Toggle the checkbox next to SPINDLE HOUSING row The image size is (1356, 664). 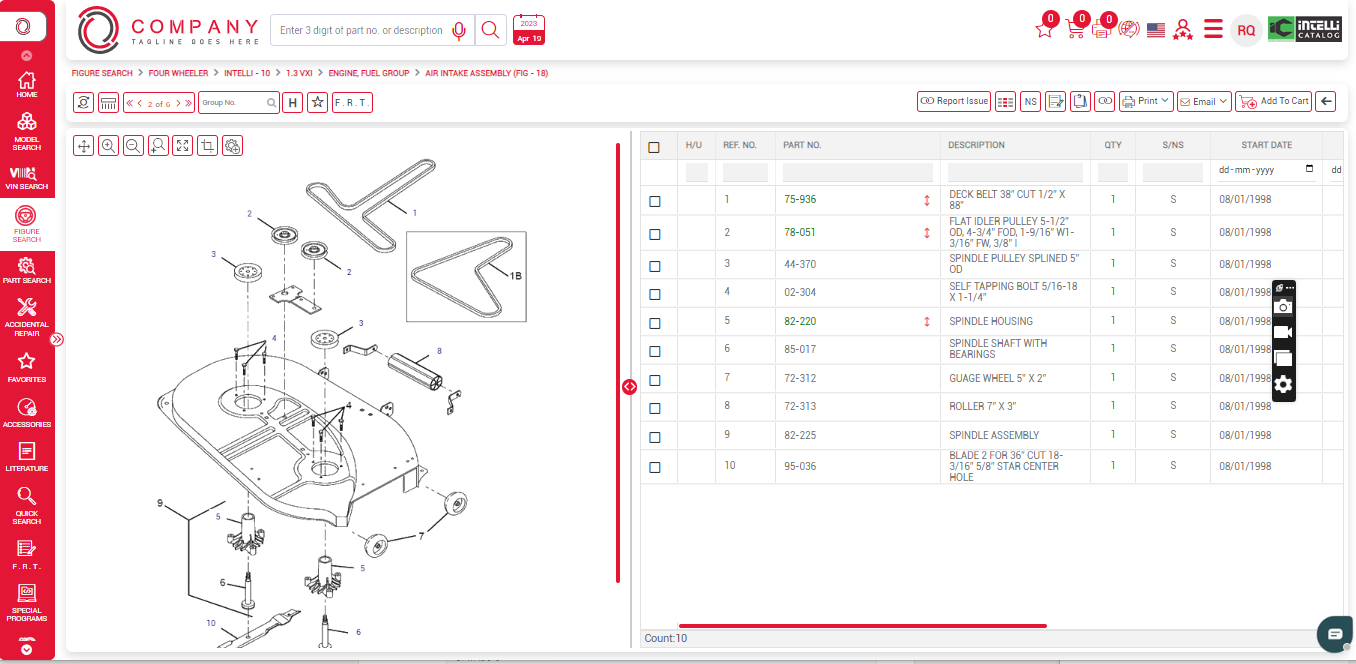[x=655, y=321]
